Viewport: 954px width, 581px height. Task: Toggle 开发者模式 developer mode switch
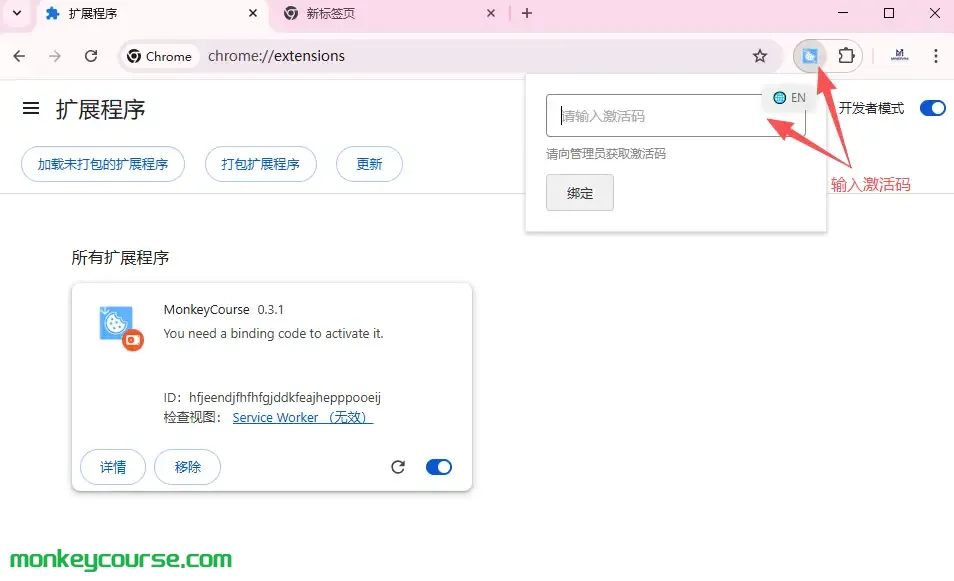[x=932, y=108]
